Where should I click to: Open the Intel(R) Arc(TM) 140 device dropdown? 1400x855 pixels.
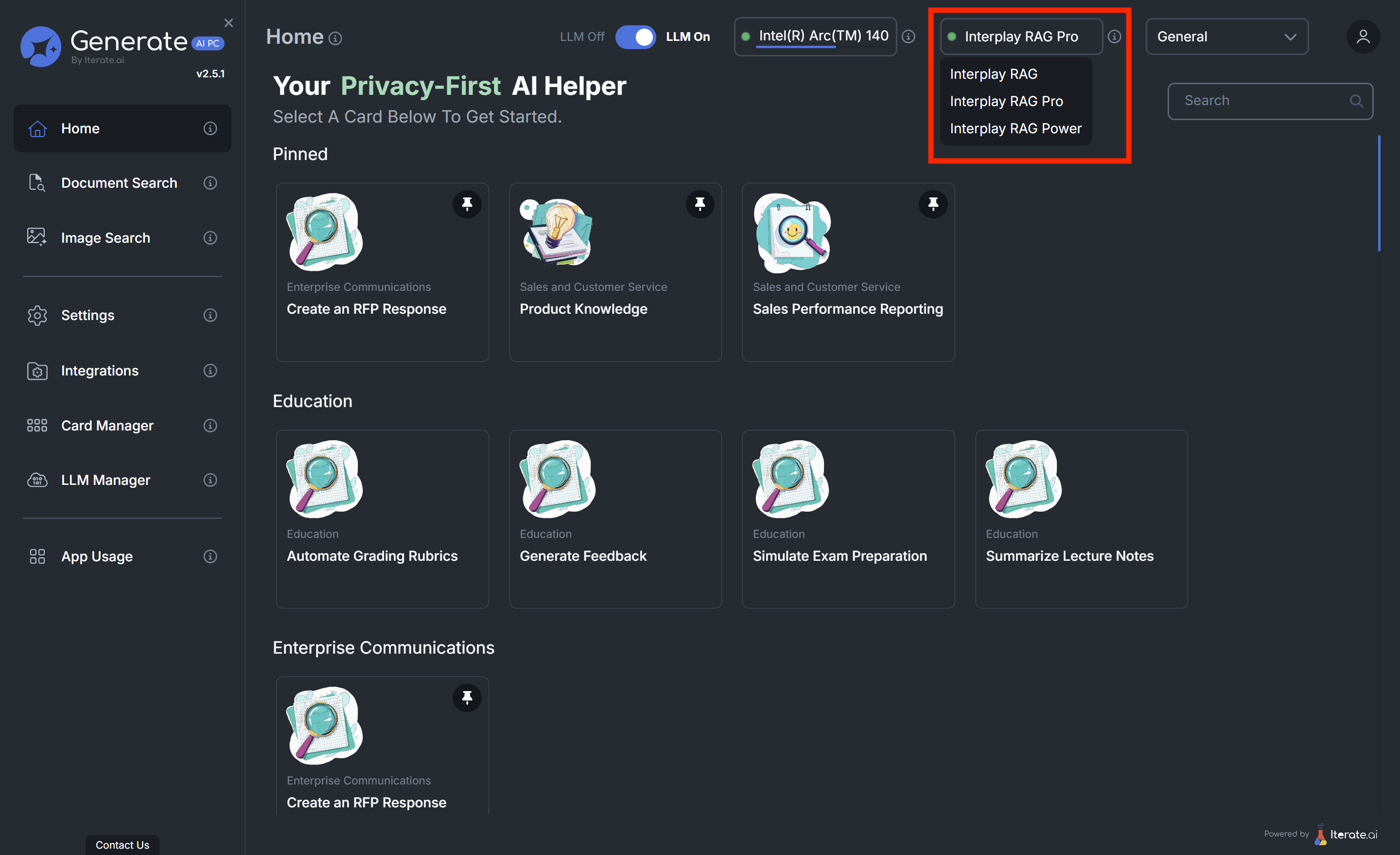(x=815, y=36)
